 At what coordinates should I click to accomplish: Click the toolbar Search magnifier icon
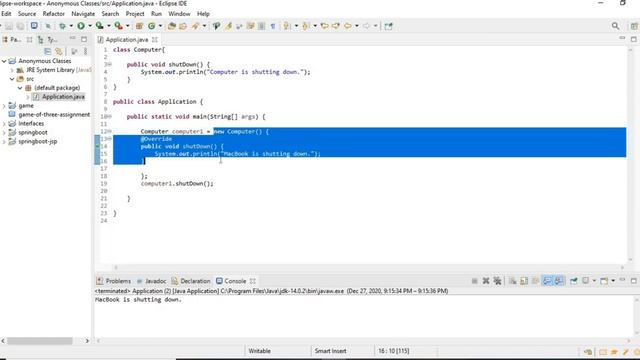pos(615,26)
